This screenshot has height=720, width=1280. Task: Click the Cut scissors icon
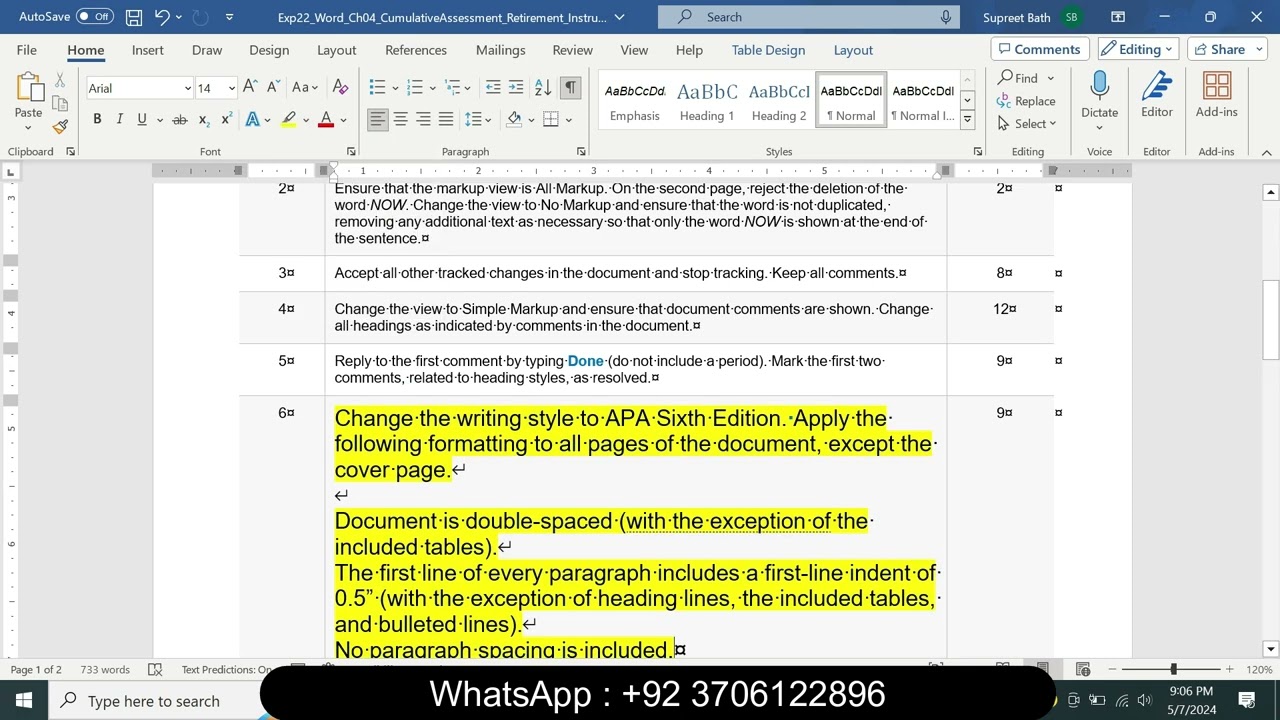pyautogui.click(x=60, y=81)
